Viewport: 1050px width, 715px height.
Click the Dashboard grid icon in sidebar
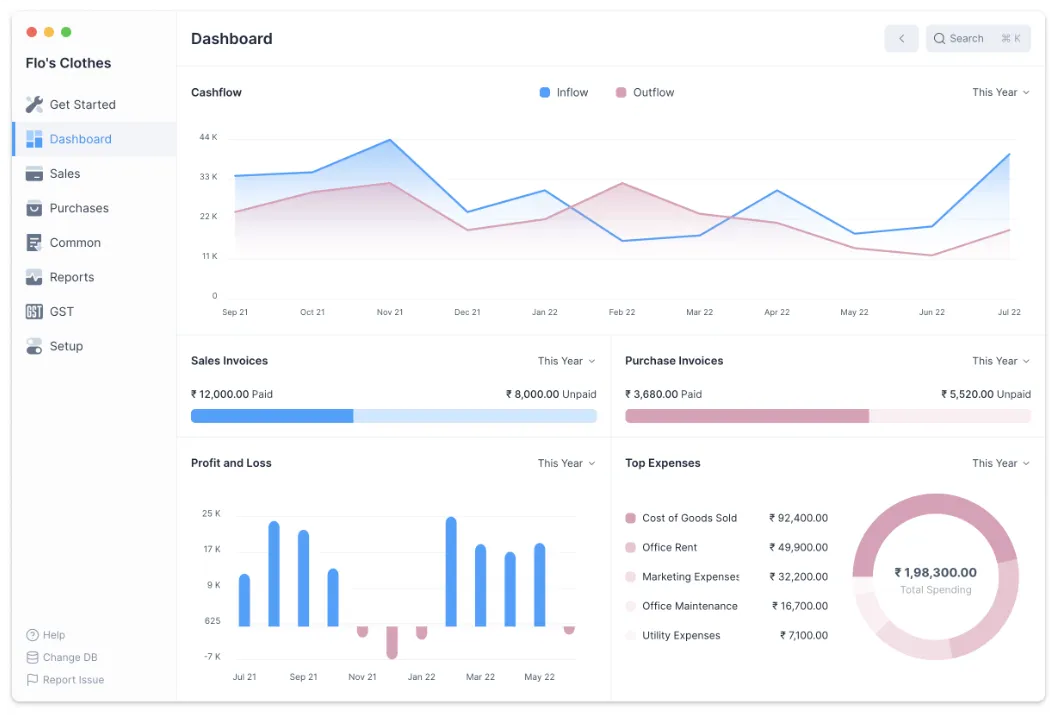tap(34, 139)
